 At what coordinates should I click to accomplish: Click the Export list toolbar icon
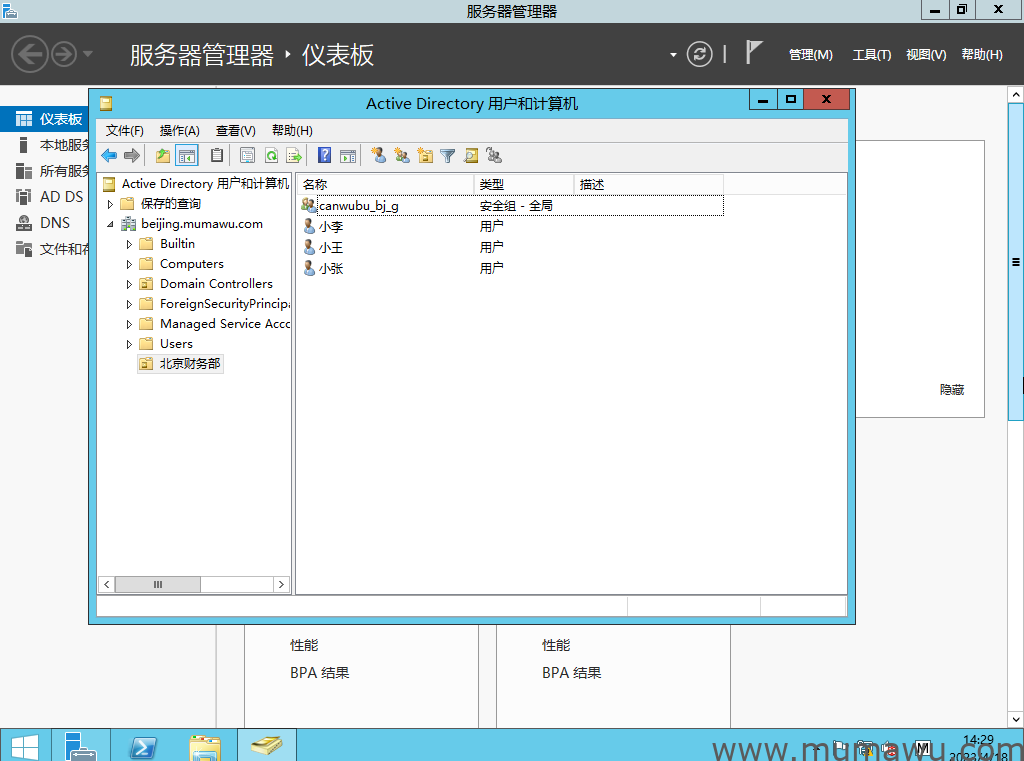[294, 155]
